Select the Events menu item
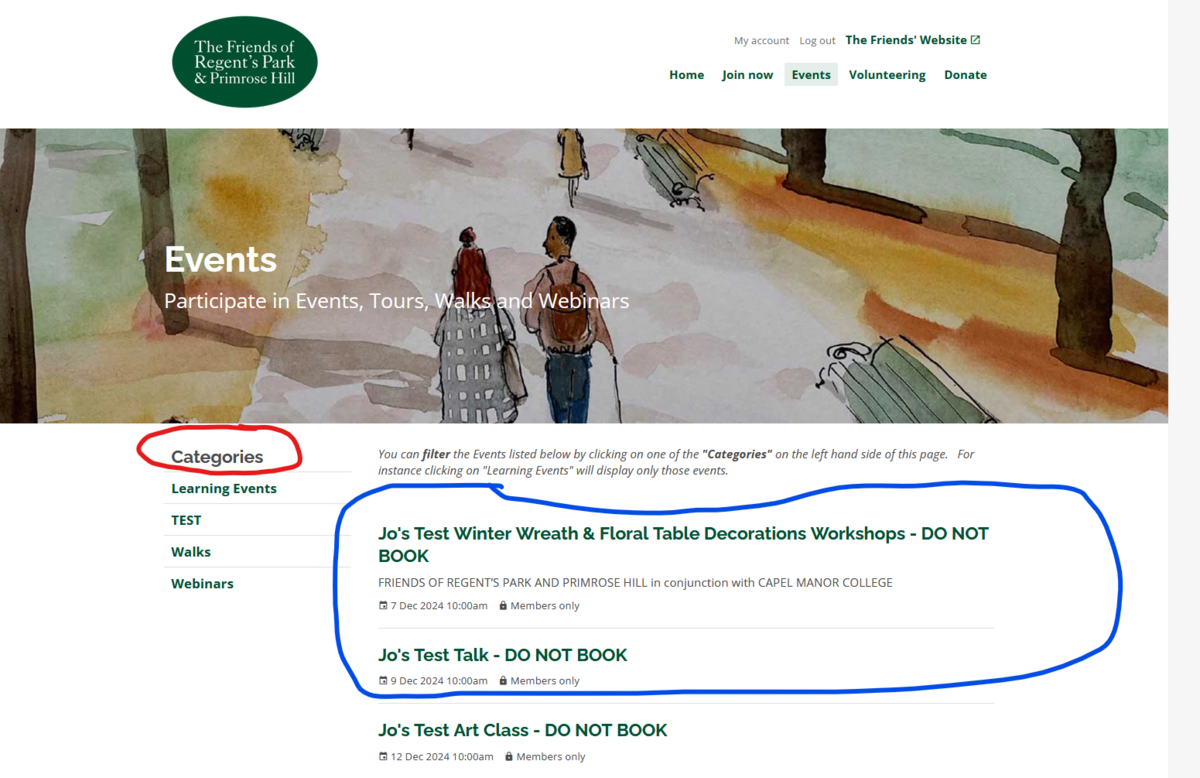1200x778 pixels. [x=811, y=75]
